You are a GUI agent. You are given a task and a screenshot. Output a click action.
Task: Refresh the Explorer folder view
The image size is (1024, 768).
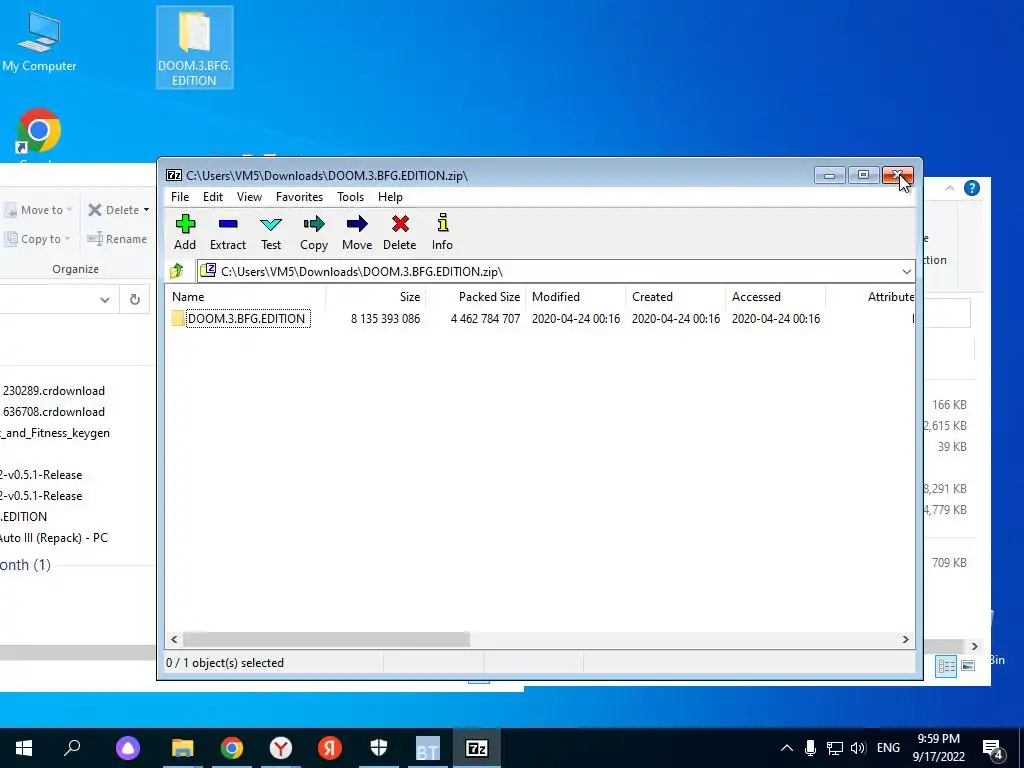(x=135, y=300)
